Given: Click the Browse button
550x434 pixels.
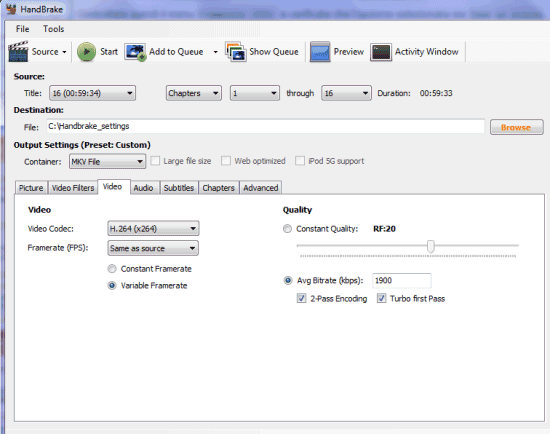Looking at the screenshot, I should [x=516, y=127].
